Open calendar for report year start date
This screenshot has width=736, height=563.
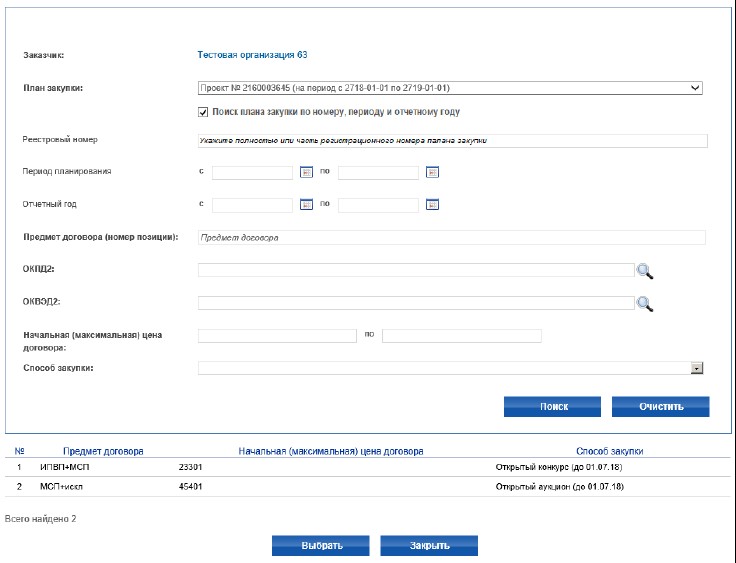coord(307,205)
